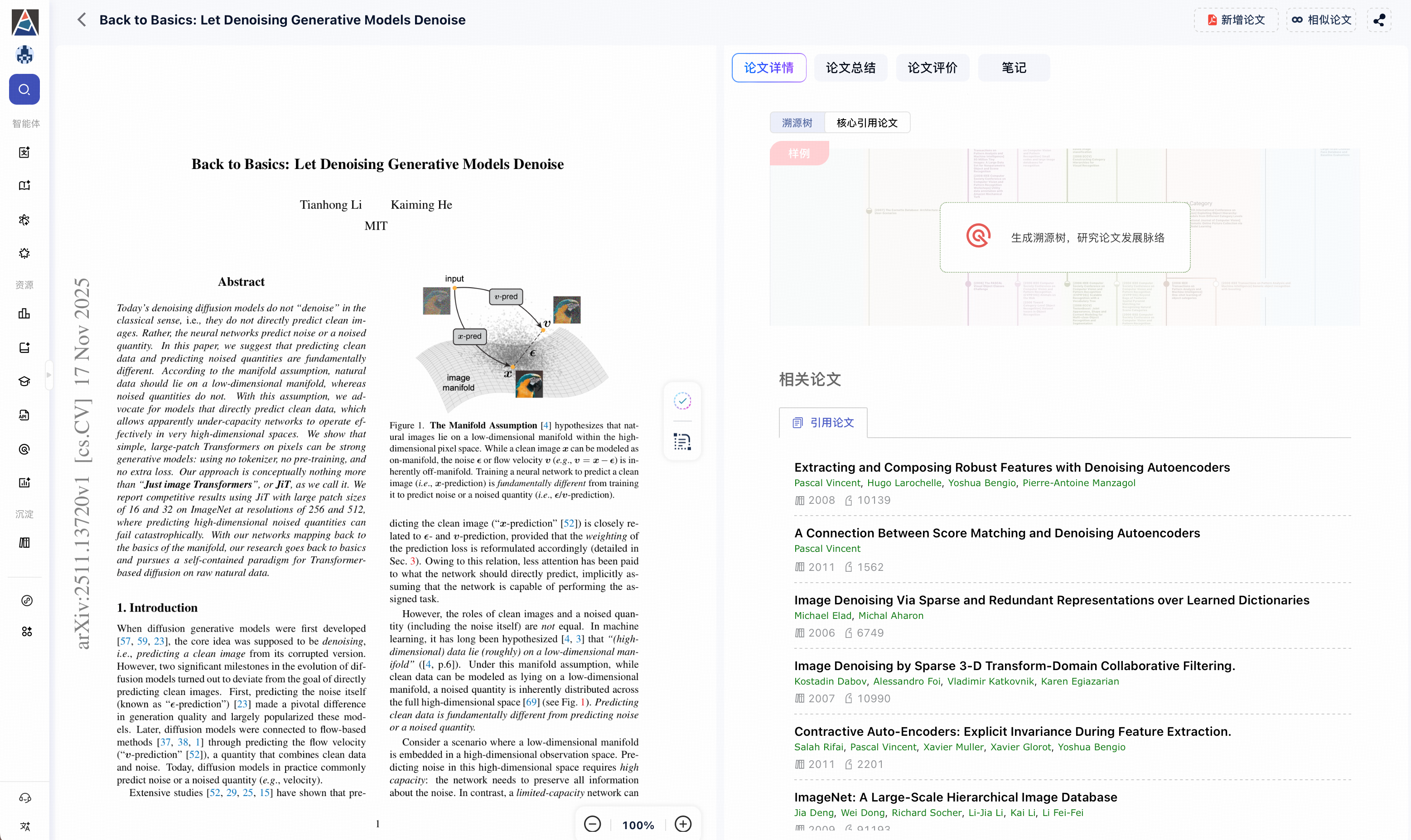Viewport: 1411px width, 840px height.
Task: Switch to 核心引用论文 toggle option
Action: coord(866,123)
